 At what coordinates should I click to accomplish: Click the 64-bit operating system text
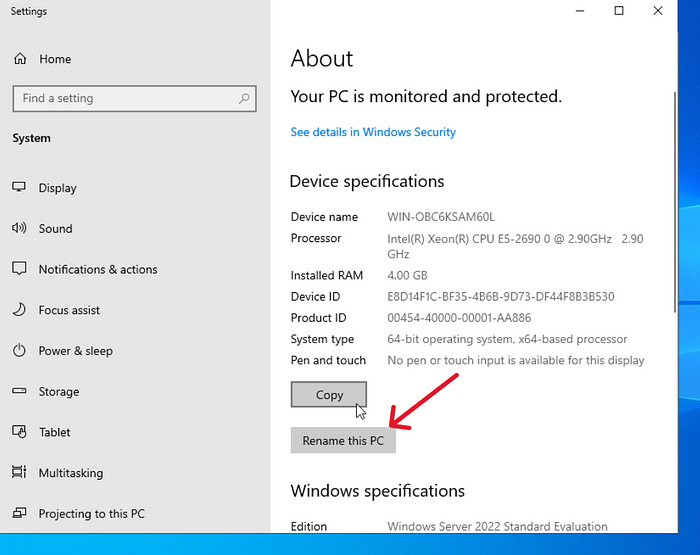(x=507, y=339)
